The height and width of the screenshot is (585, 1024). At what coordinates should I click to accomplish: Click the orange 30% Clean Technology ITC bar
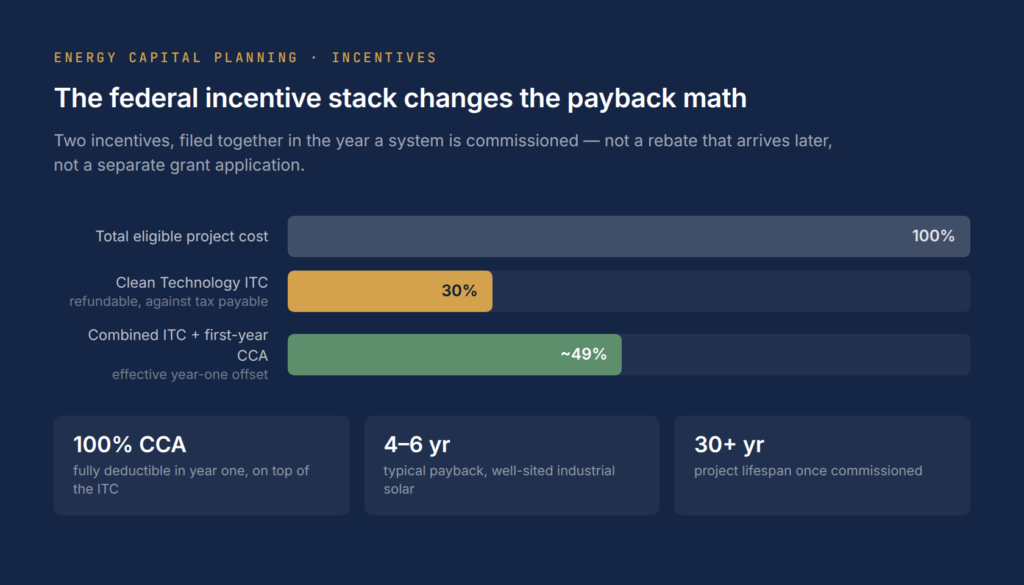click(390, 291)
